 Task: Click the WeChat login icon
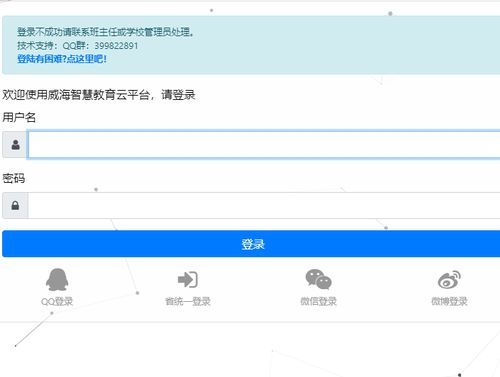tap(318, 279)
